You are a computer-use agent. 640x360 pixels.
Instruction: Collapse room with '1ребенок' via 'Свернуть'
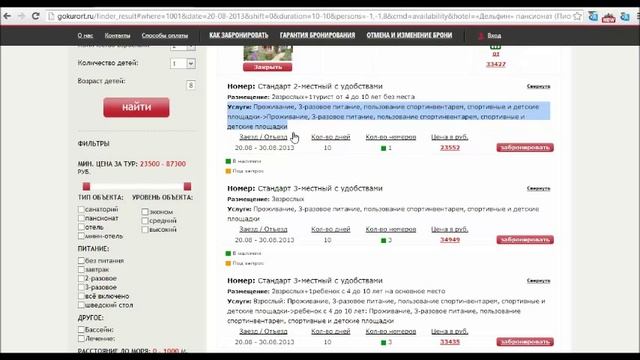click(x=538, y=281)
